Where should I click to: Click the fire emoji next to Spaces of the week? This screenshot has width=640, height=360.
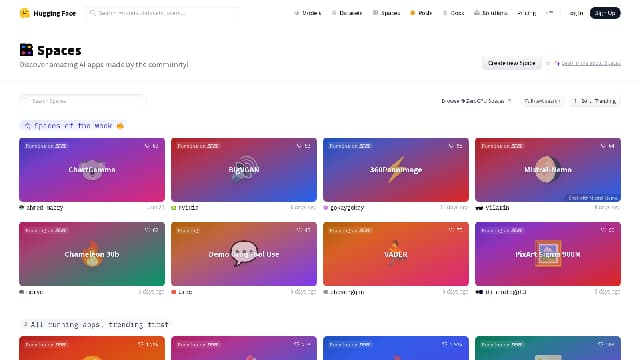120,126
